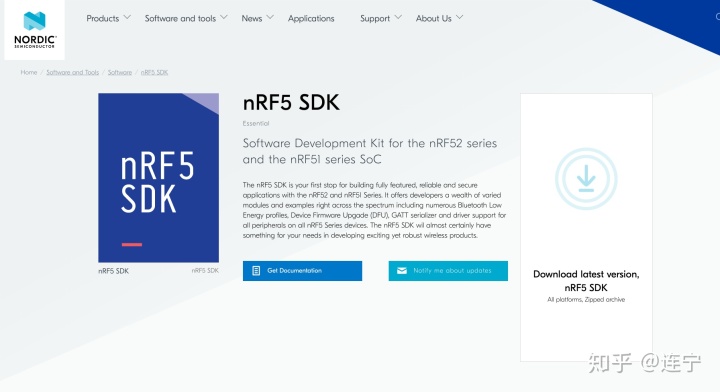Follow Software and Tools breadcrumb link
Screen dimensions: 720x392
coord(73,72)
